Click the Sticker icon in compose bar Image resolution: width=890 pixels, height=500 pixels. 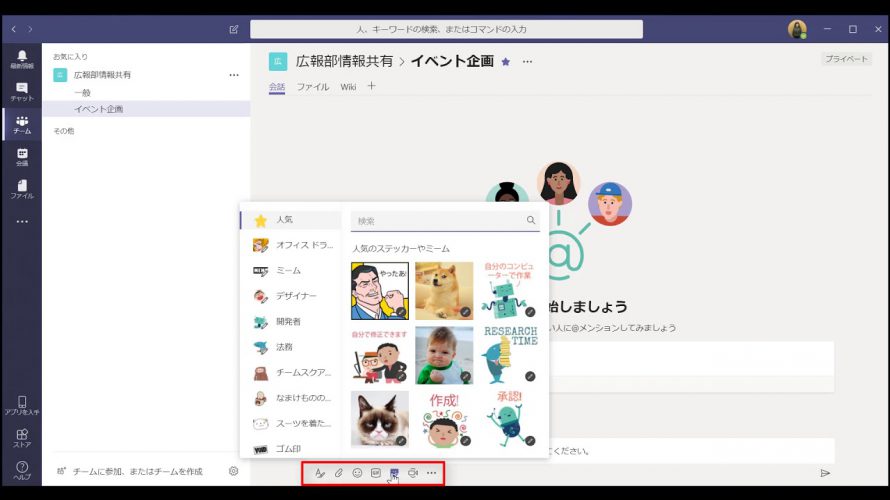(394, 473)
